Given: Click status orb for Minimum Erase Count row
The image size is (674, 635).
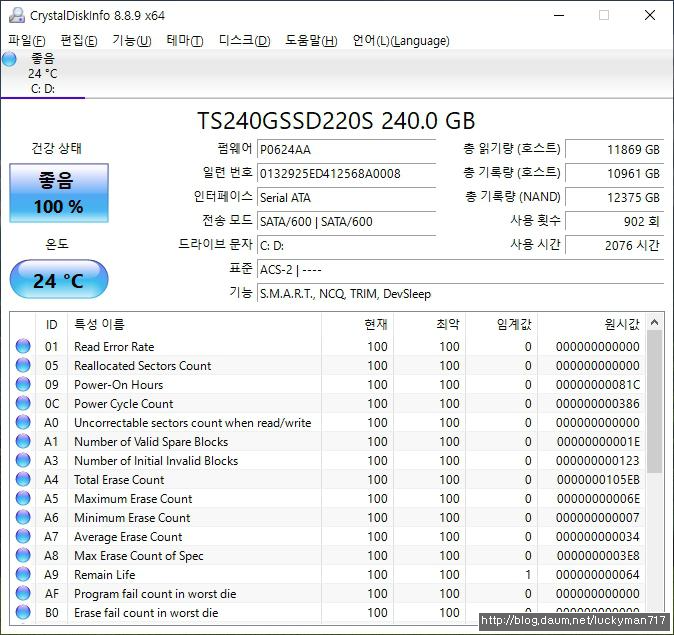Looking at the screenshot, I should click(x=23, y=517).
